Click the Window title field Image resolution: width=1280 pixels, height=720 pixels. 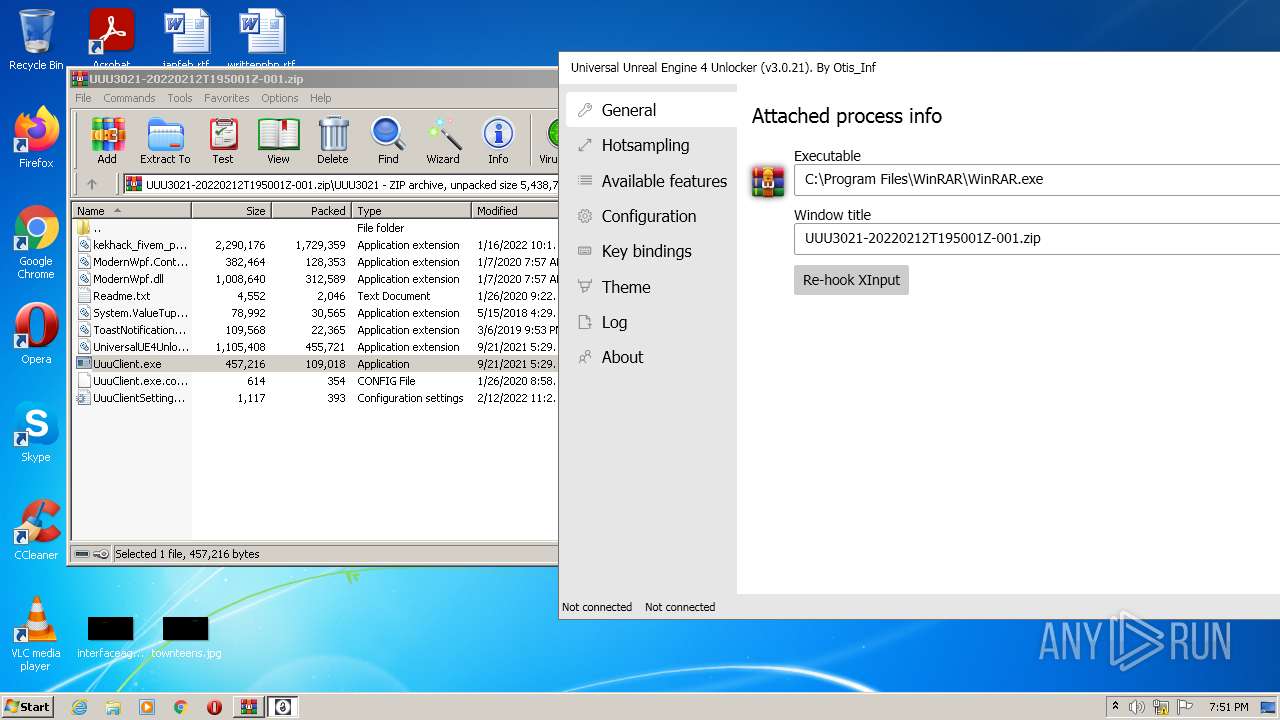(1037, 239)
